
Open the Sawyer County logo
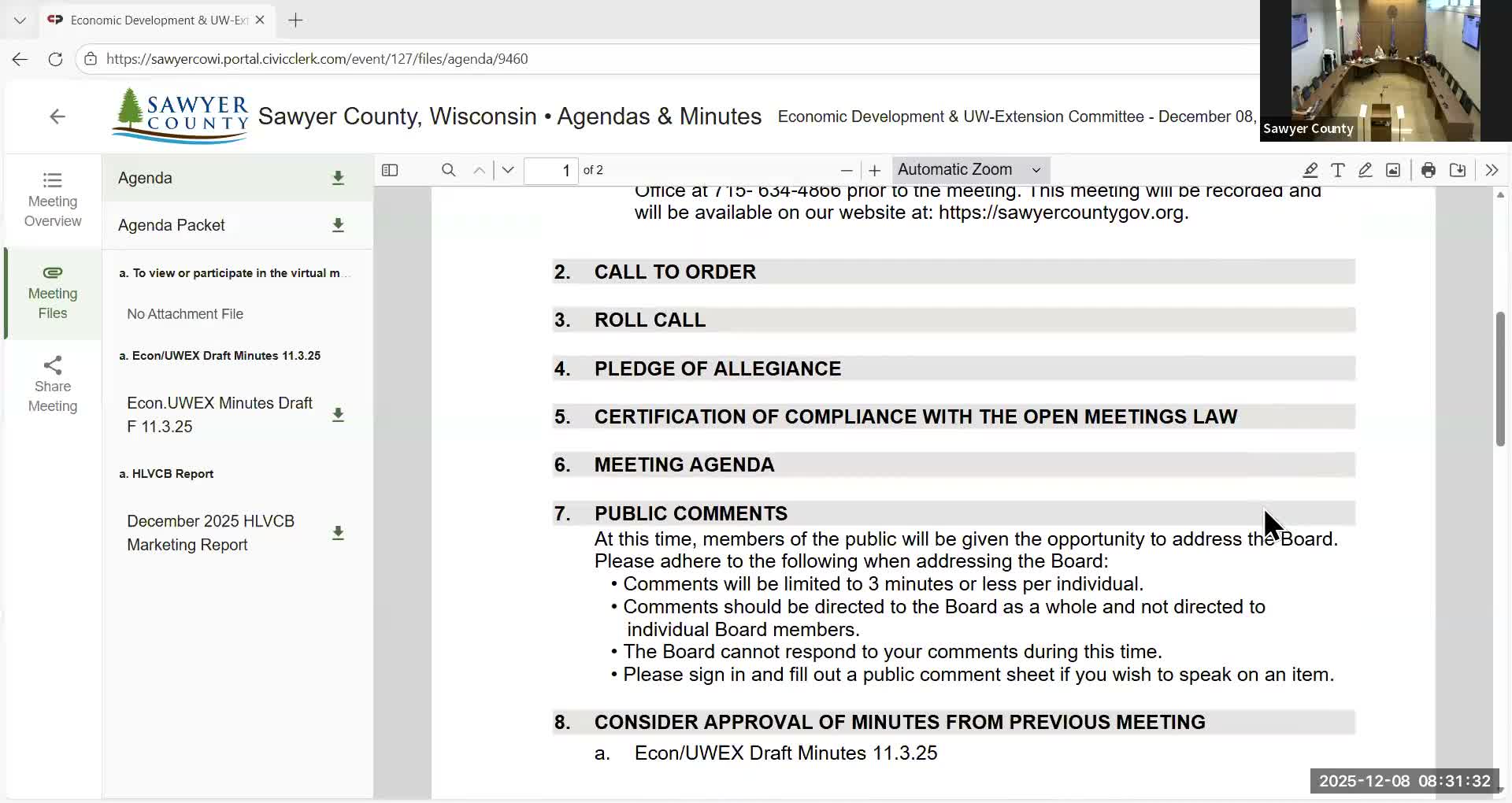tap(180, 116)
